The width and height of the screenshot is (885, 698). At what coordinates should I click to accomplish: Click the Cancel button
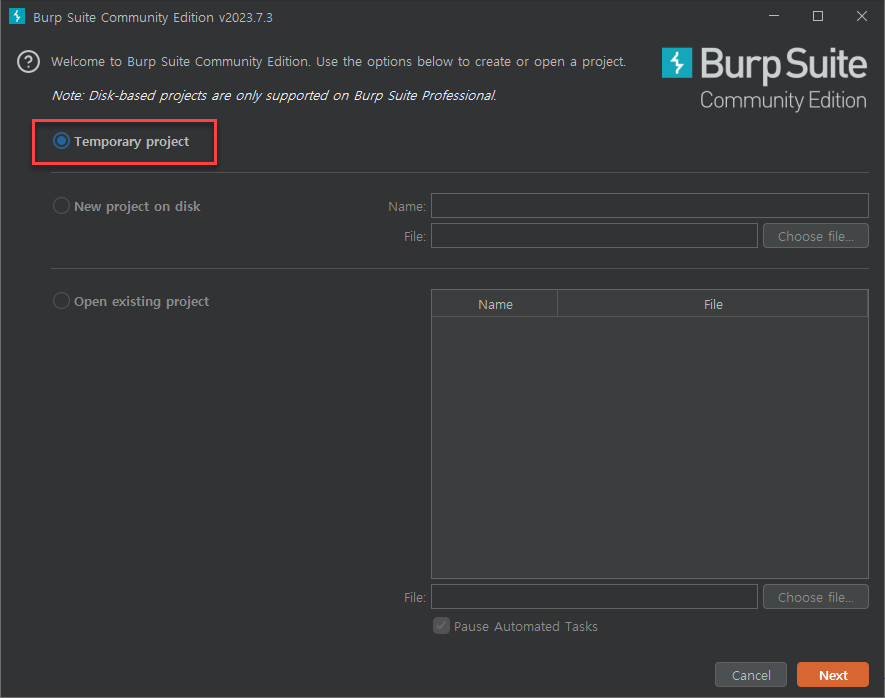coord(751,674)
